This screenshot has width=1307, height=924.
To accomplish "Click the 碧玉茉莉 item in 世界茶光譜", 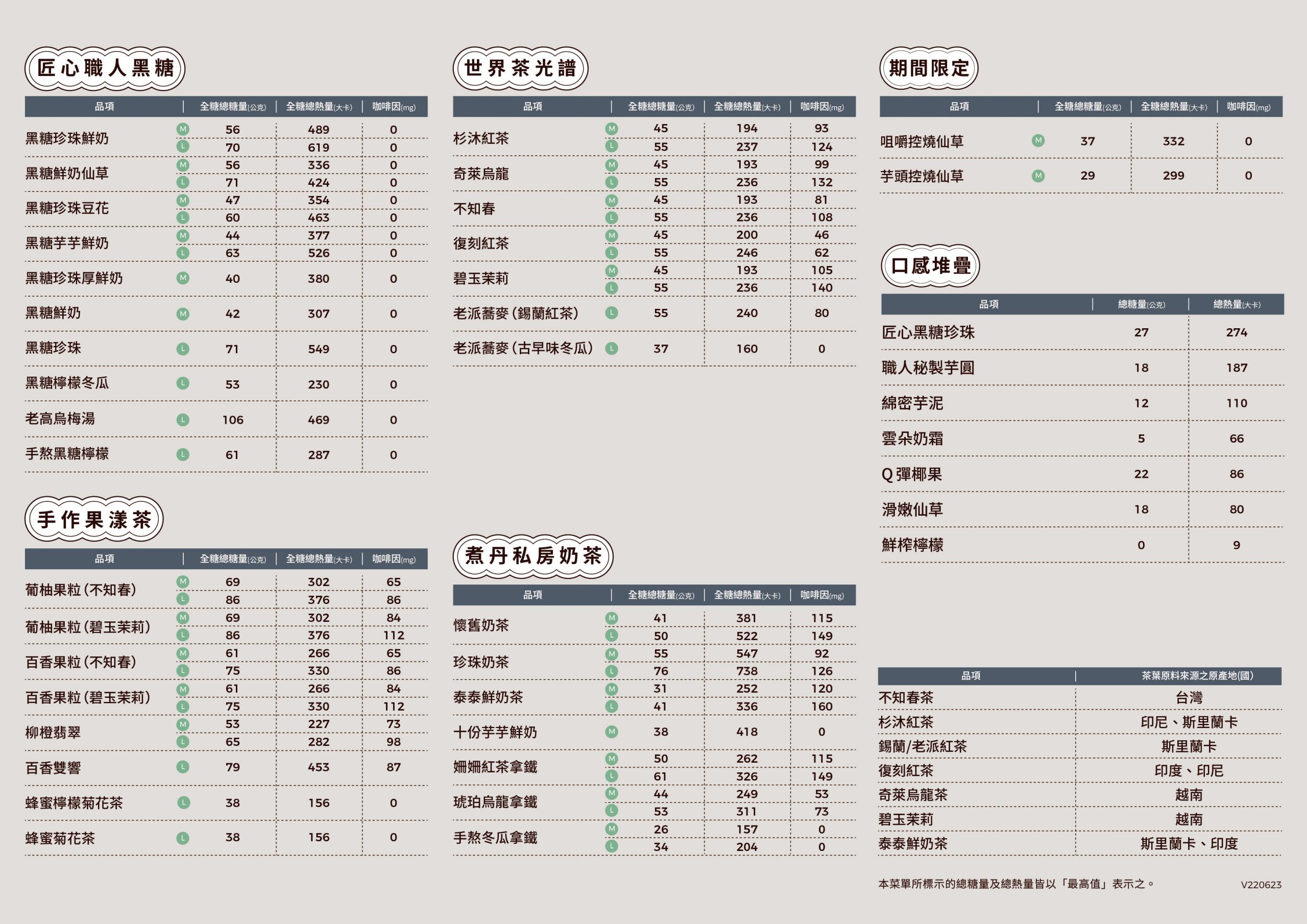I will pyautogui.click(x=481, y=278).
